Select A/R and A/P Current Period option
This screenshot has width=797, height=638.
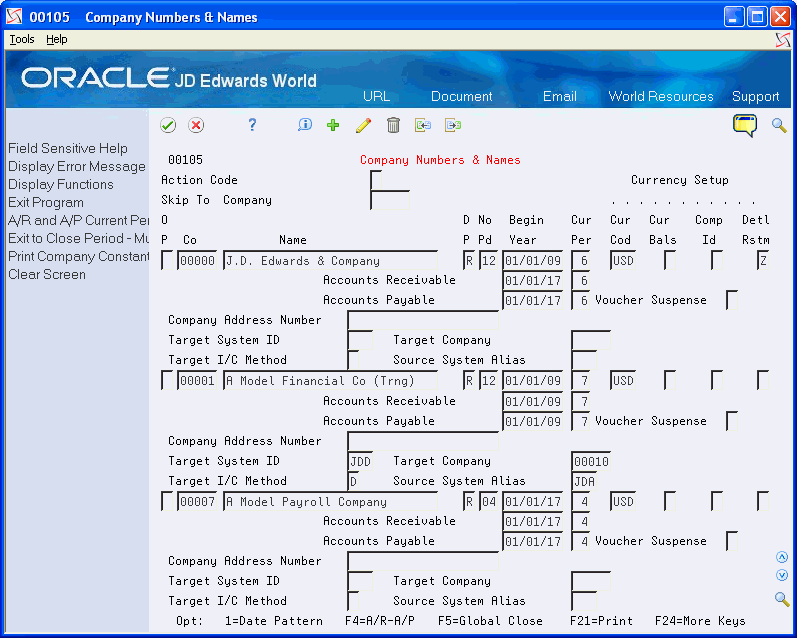[x=78, y=220]
